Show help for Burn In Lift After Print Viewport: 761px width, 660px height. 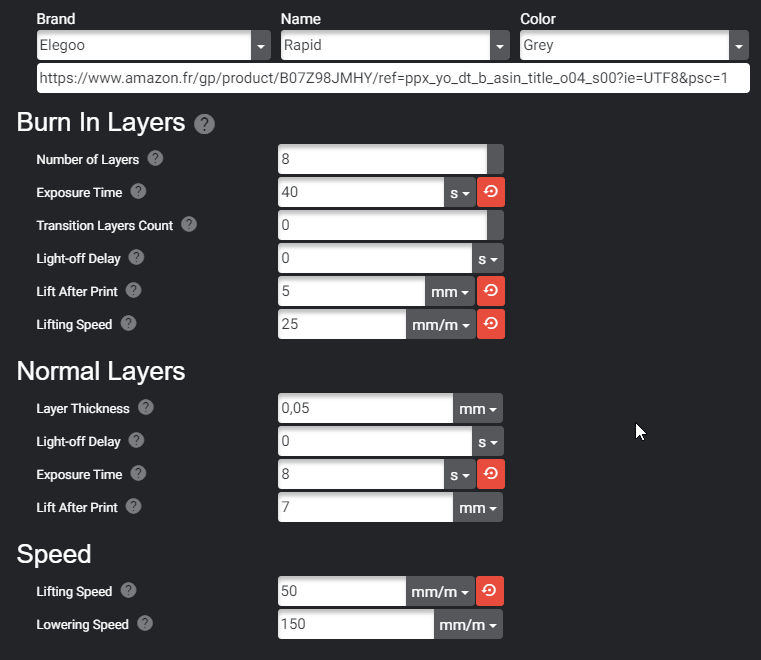(x=133, y=290)
